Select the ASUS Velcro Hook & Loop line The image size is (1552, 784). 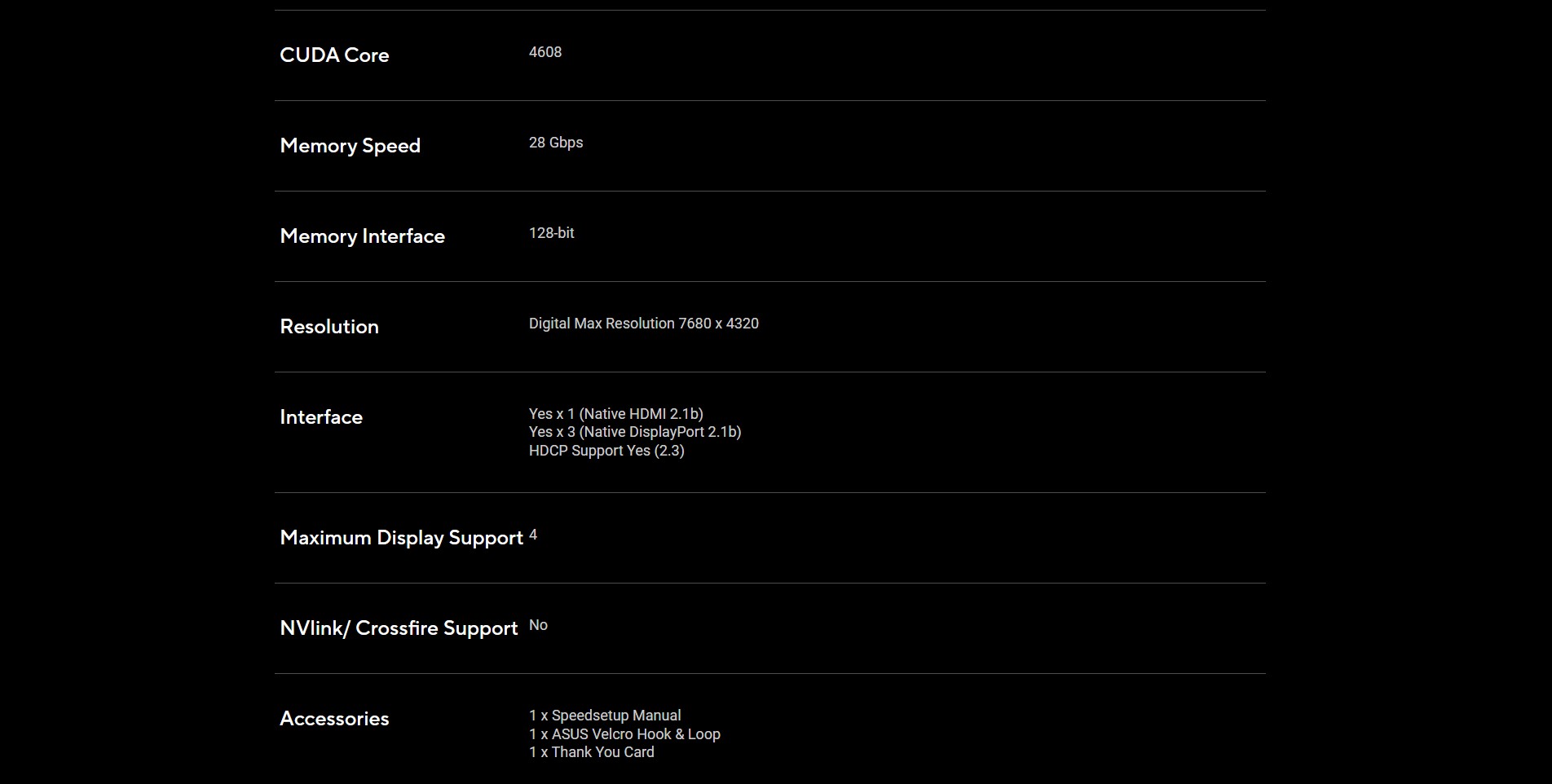coord(624,734)
